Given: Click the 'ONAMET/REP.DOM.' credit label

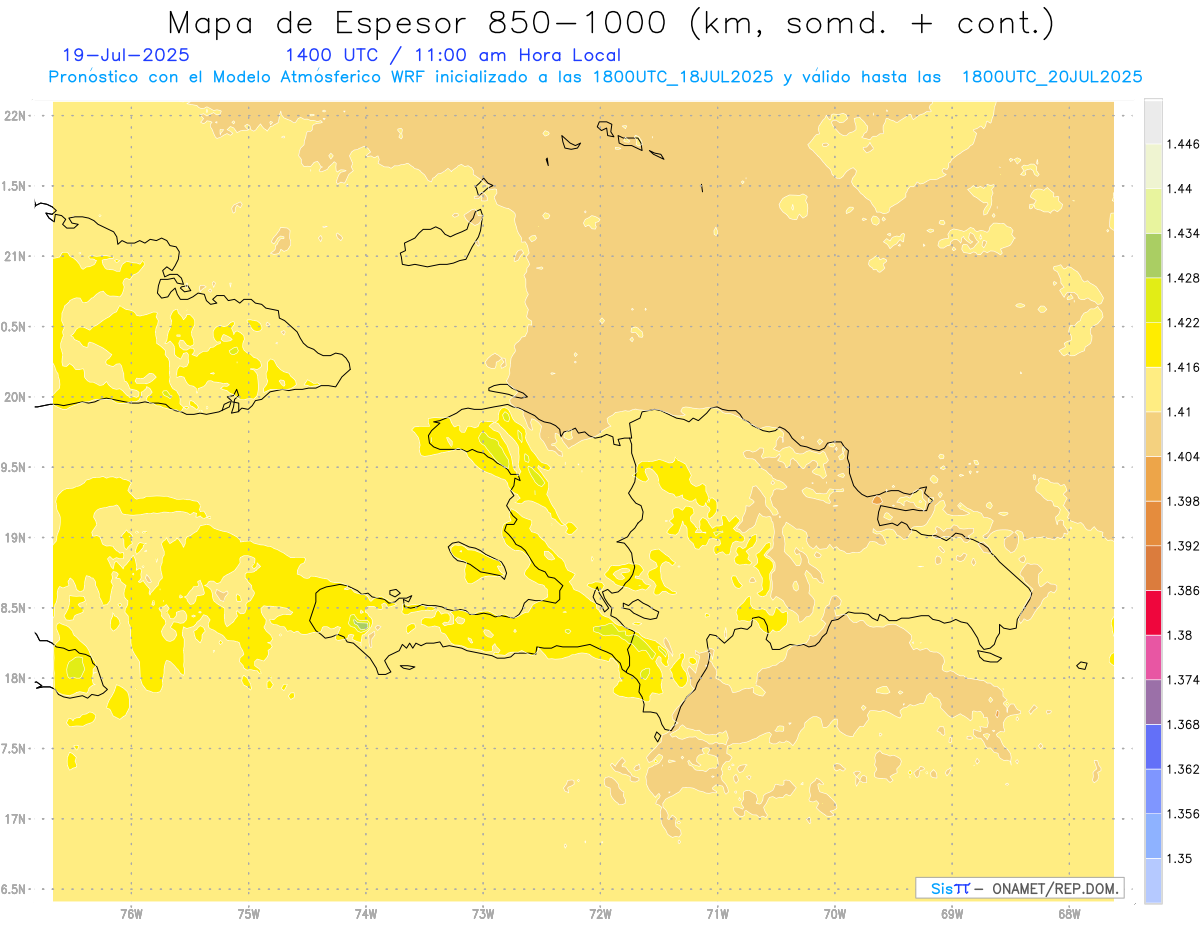Looking at the screenshot, I should 1056,888.
